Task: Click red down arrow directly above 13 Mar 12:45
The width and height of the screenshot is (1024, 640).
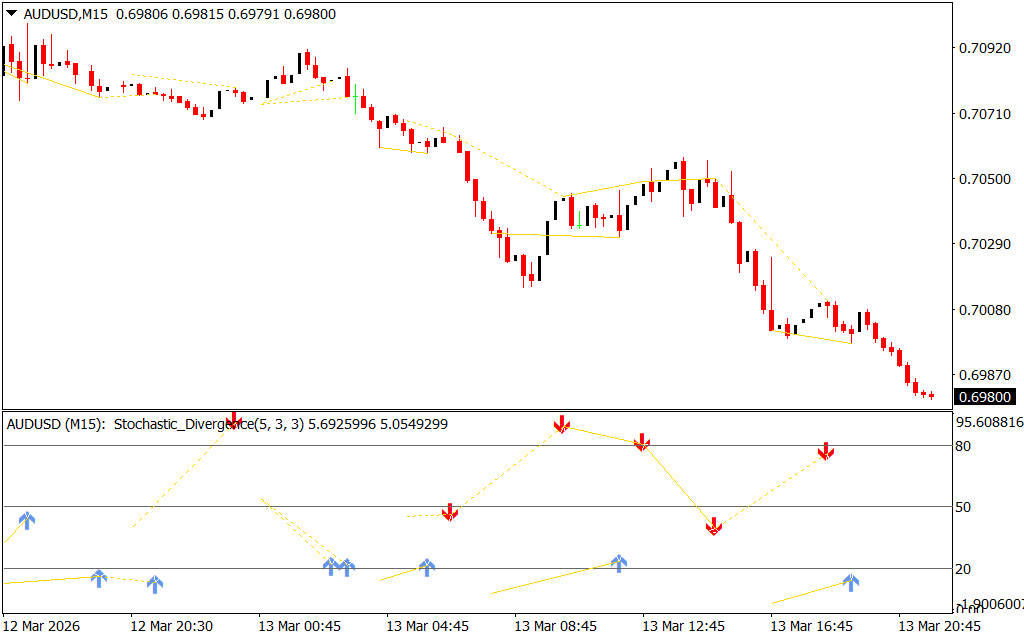Action: [642, 441]
